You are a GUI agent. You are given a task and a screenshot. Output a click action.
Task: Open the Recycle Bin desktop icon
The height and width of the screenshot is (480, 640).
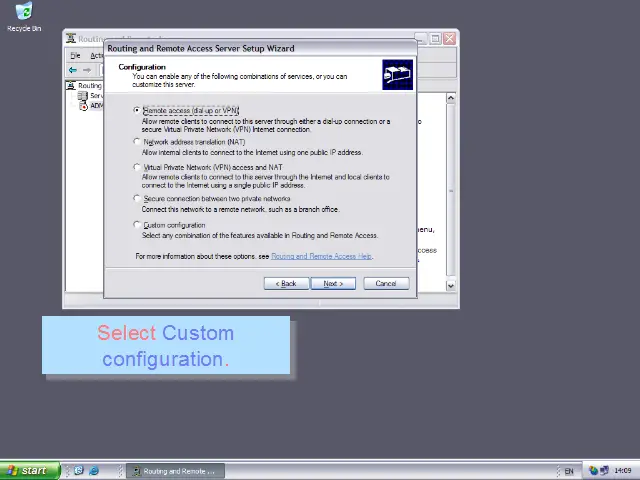pos(23,12)
